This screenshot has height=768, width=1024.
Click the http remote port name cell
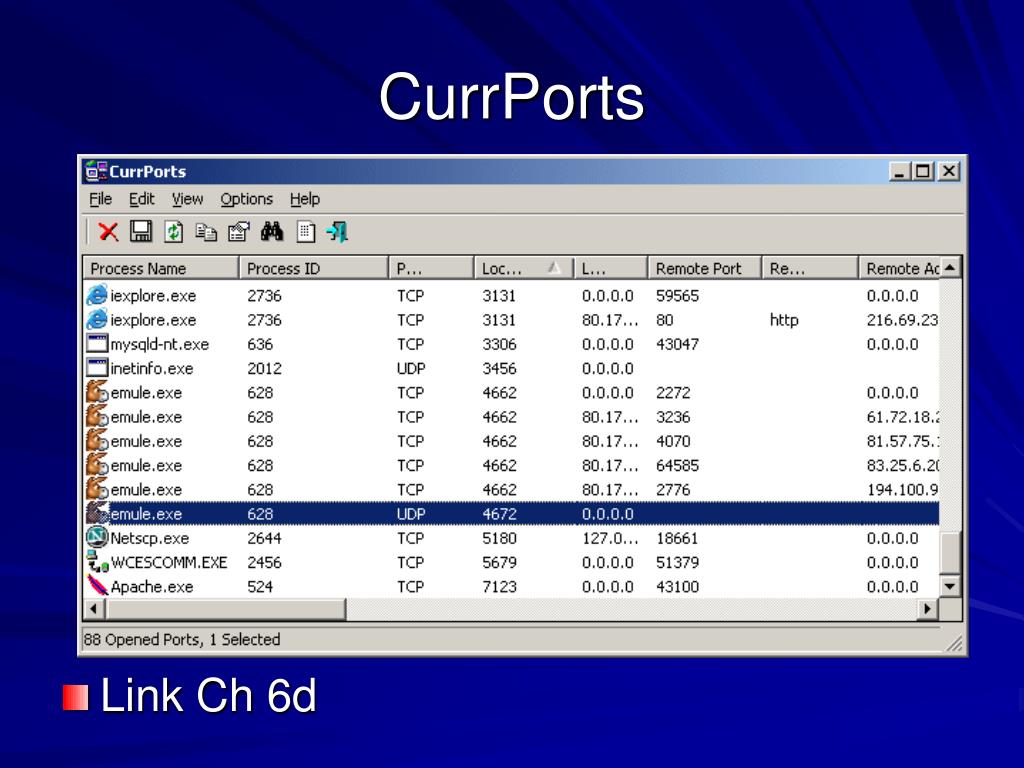click(784, 320)
